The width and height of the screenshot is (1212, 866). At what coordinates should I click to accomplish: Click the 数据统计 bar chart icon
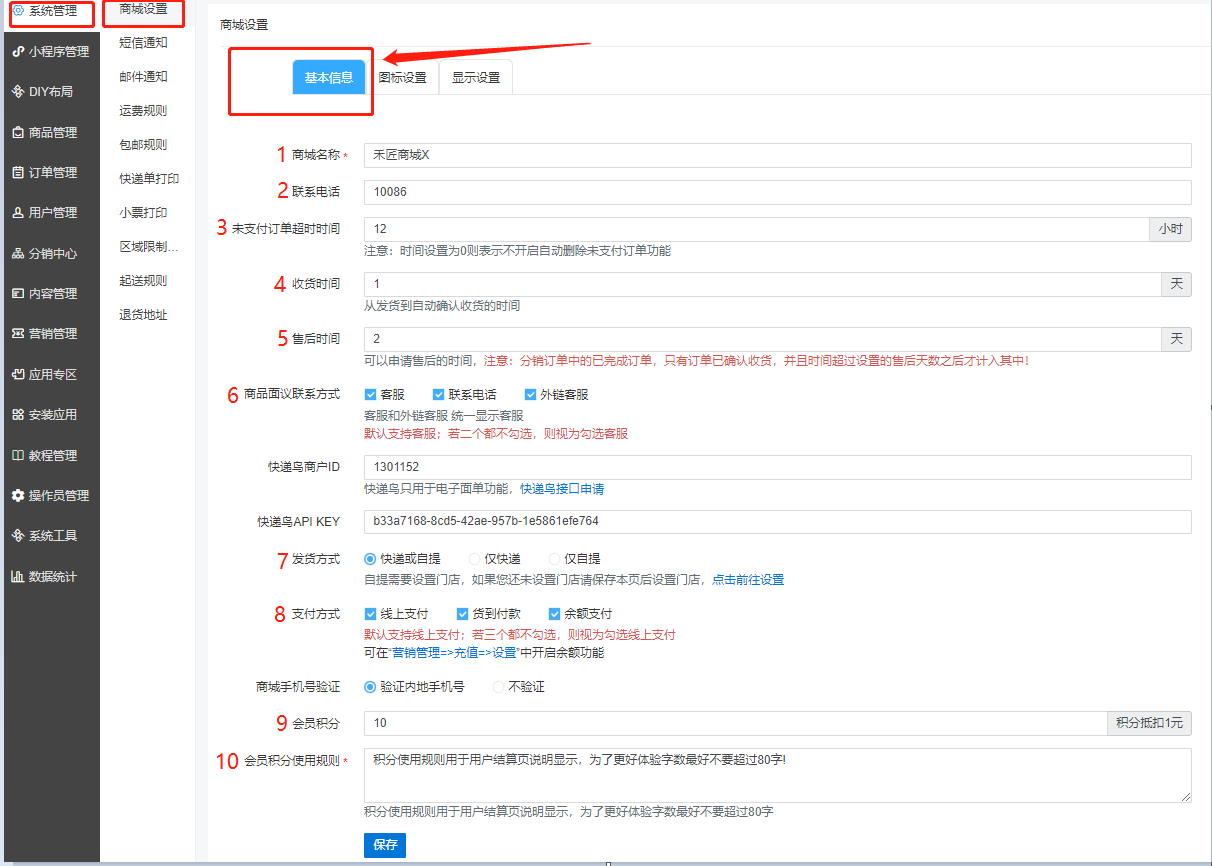click(x=18, y=576)
